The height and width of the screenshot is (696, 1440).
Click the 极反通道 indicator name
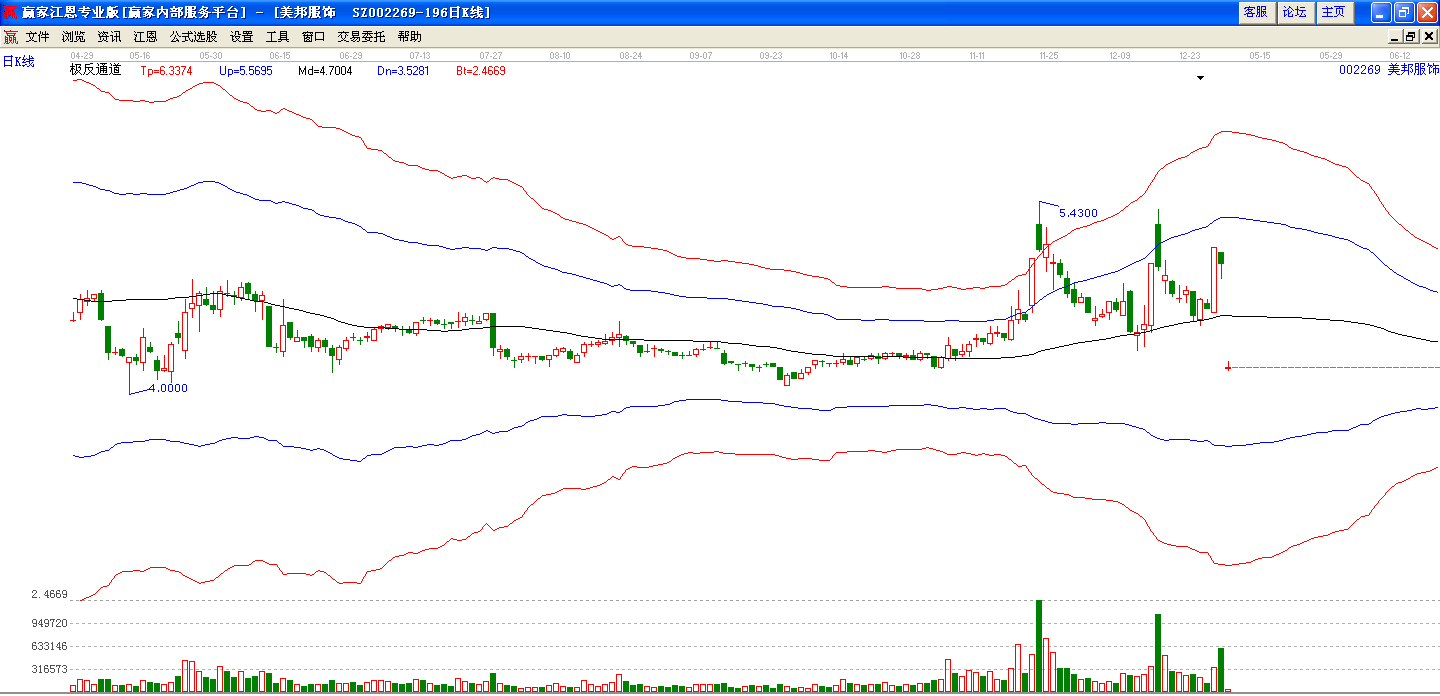(95, 70)
